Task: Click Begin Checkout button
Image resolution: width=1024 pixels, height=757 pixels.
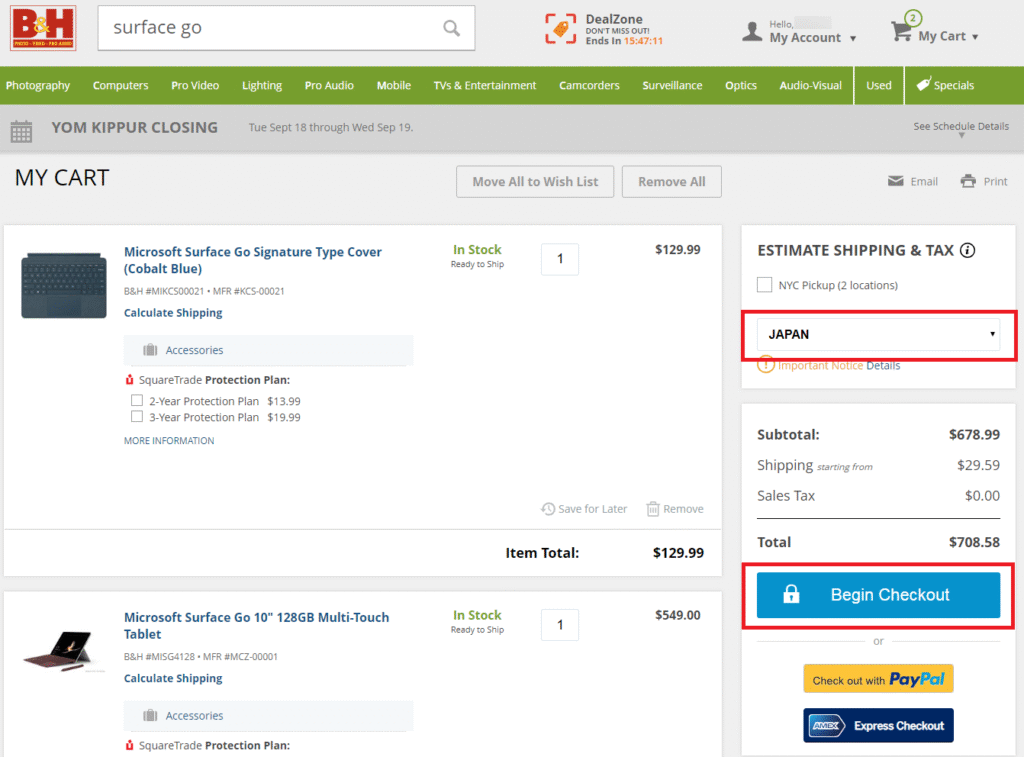Action: coord(878,595)
